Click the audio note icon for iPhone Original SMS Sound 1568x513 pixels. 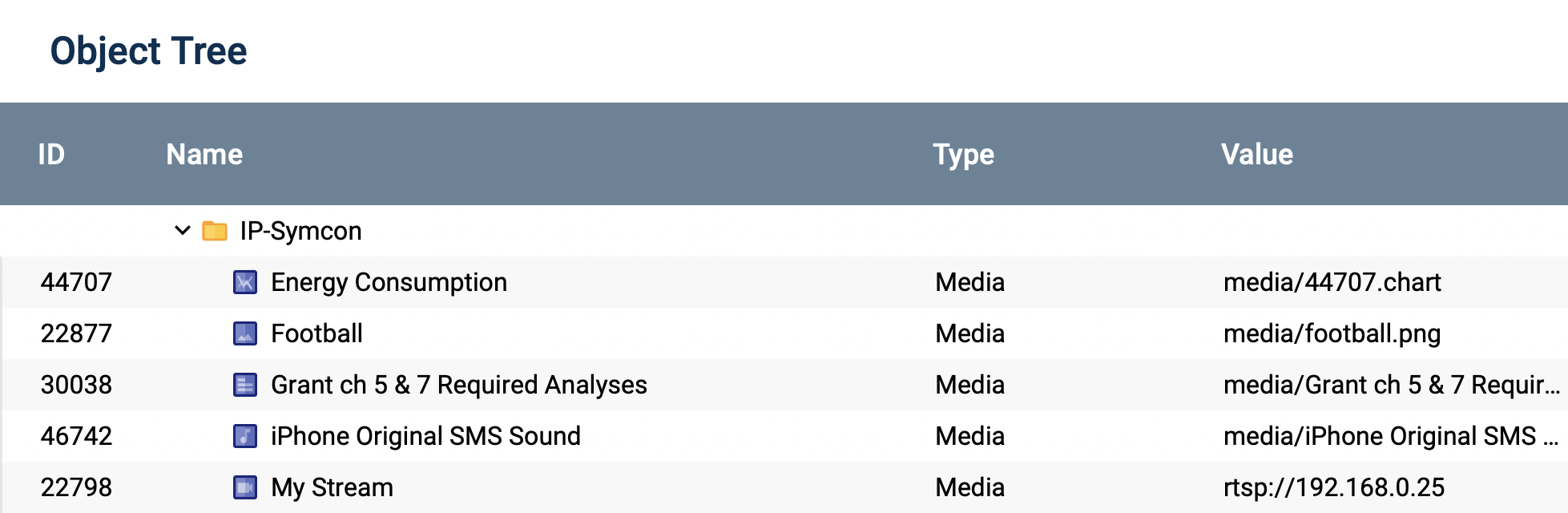click(x=245, y=436)
